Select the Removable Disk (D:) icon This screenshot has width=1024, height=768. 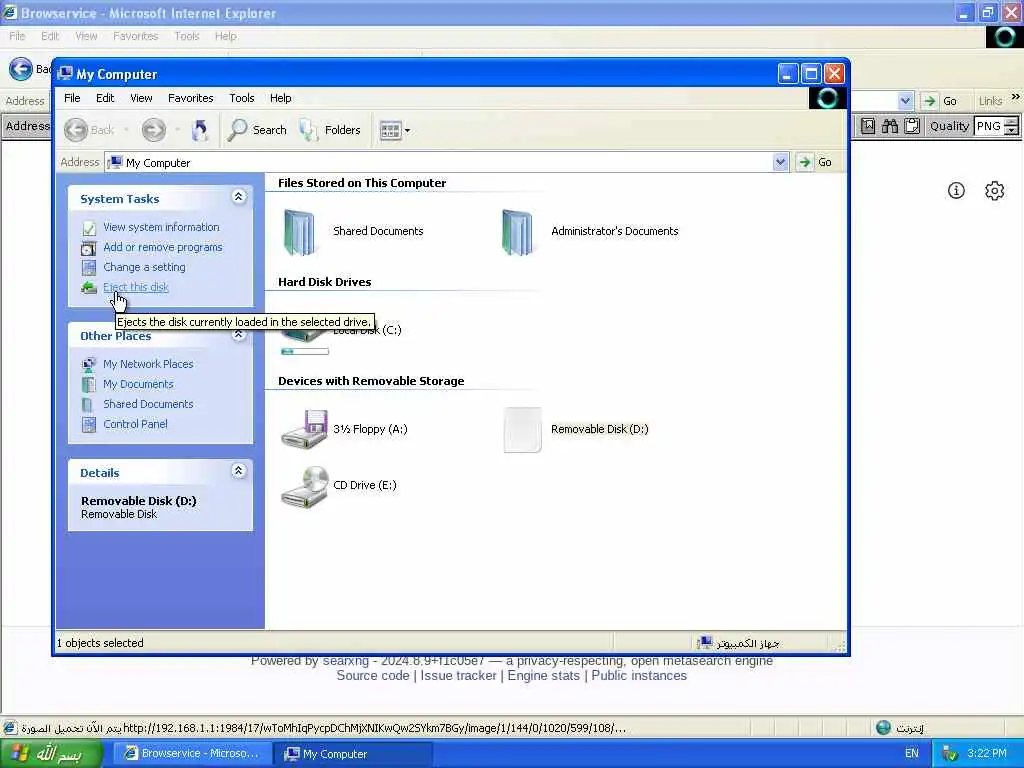[x=522, y=429]
